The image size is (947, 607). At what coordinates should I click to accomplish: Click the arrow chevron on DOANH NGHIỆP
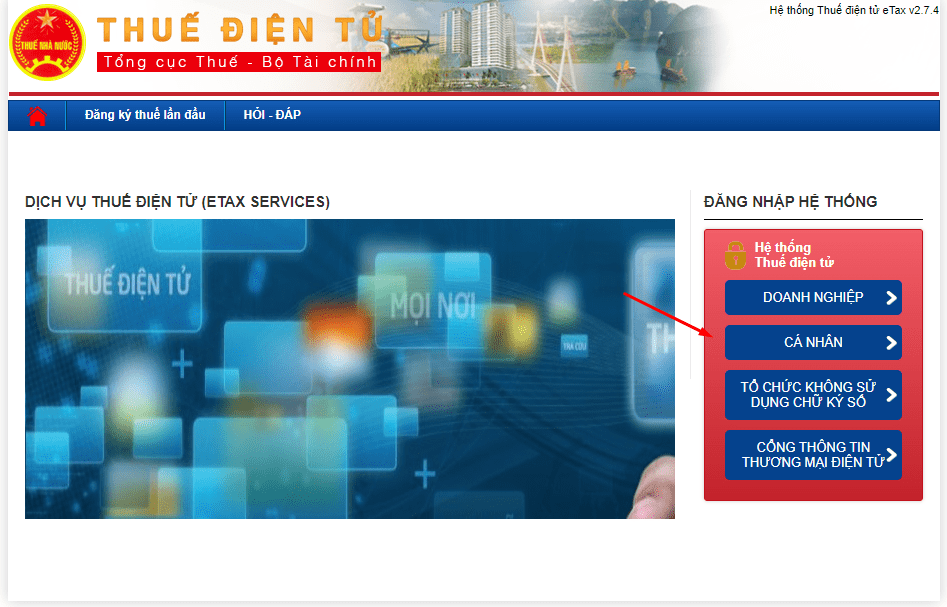891,297
